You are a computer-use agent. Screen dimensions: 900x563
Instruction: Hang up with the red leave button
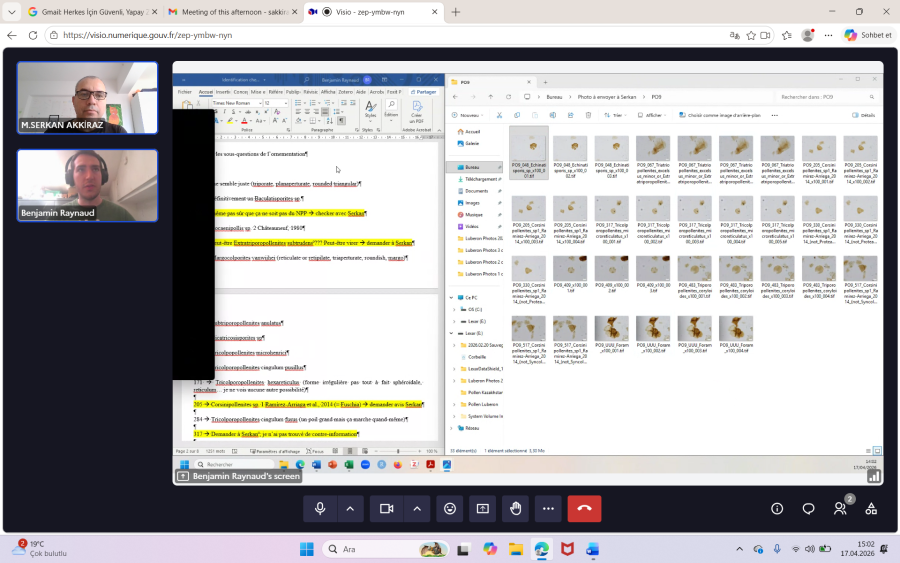click(584, 508)
